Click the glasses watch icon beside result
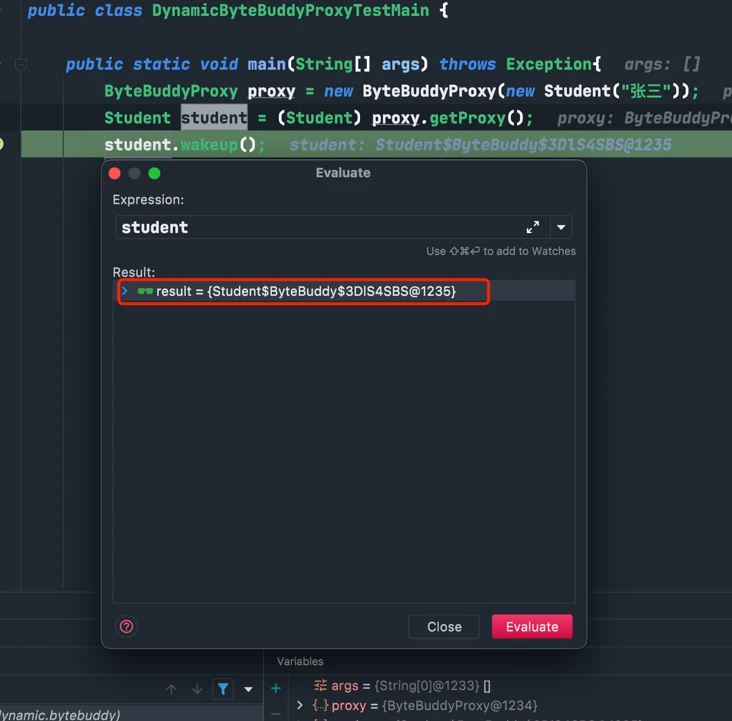 coord(145,291)
